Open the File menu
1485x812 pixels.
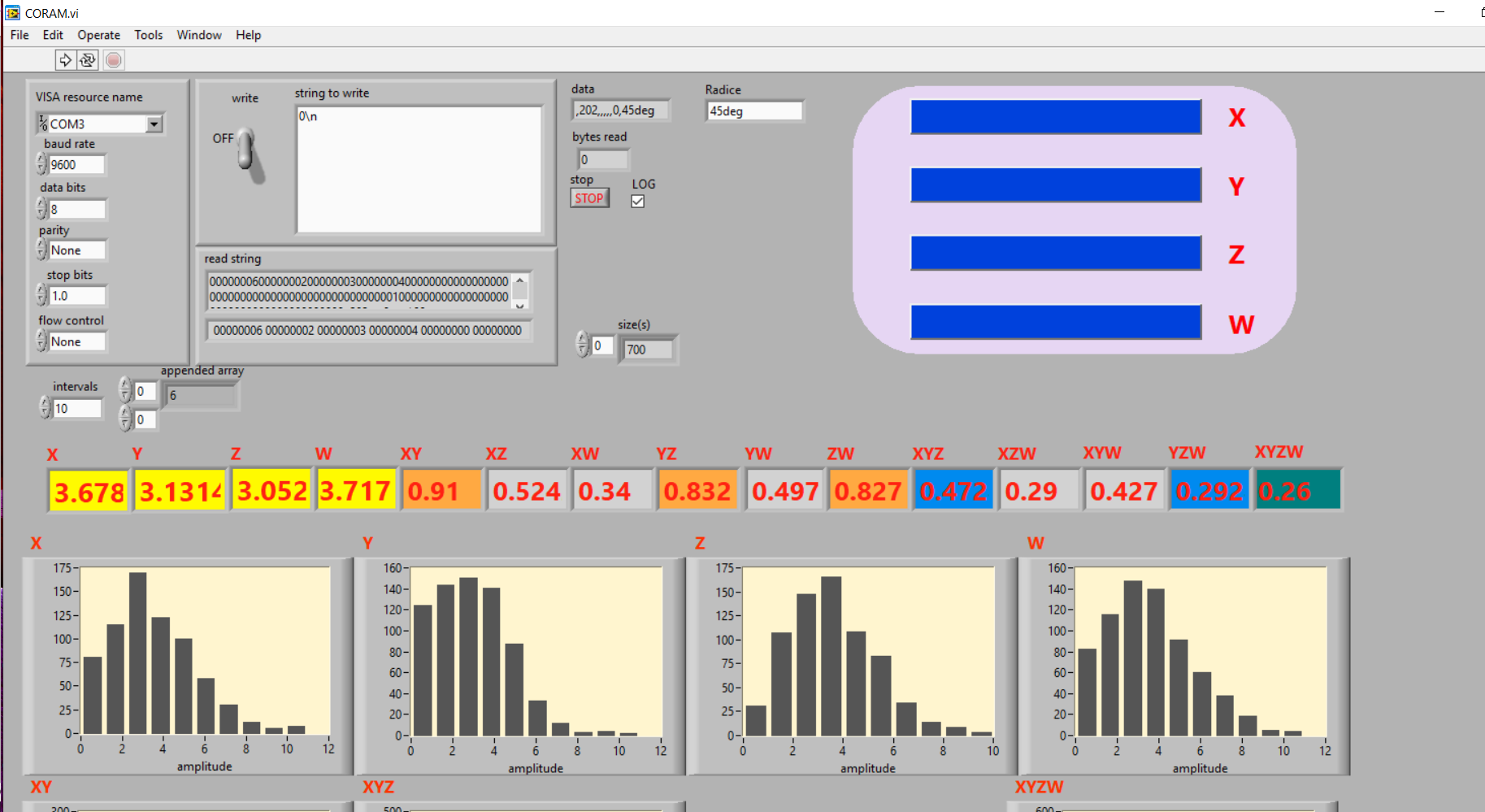pos(20,35)
